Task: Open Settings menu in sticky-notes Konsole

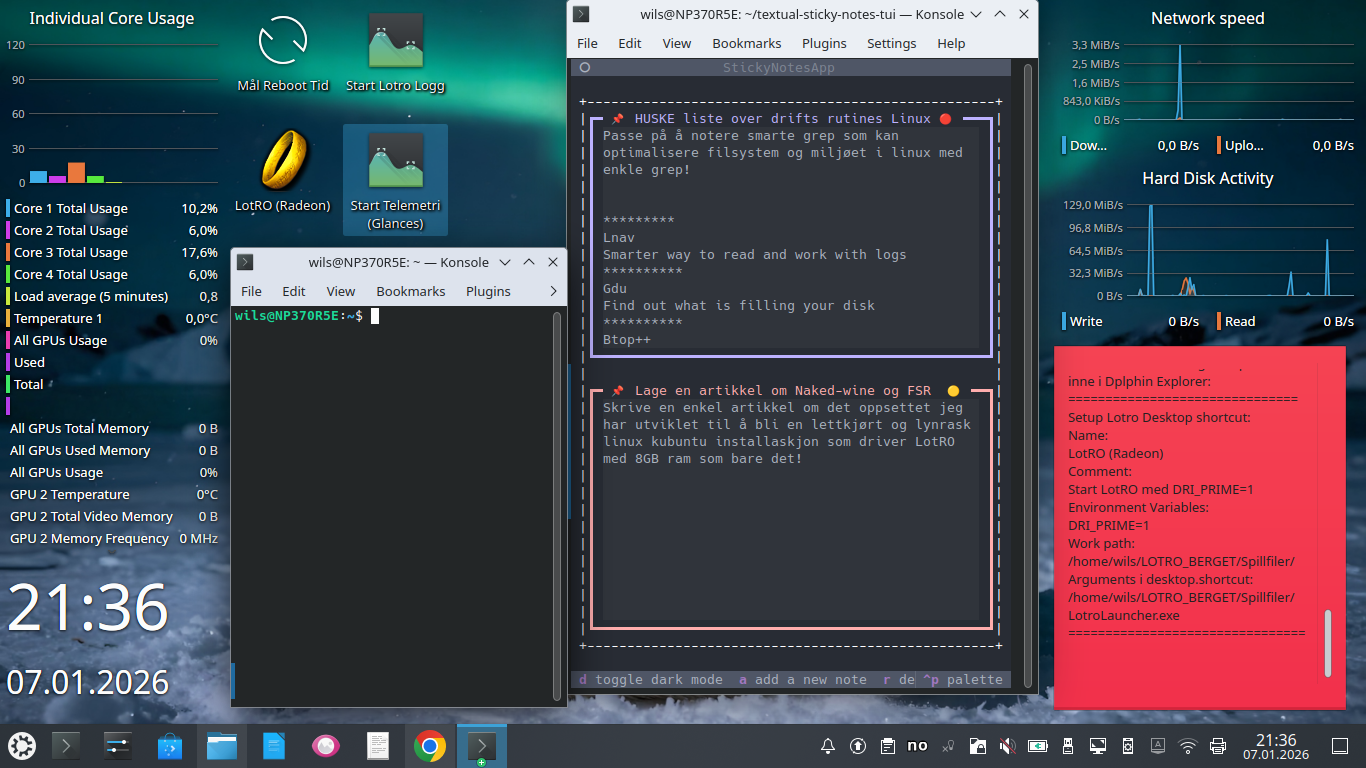Action: click(x=891, y=43)
